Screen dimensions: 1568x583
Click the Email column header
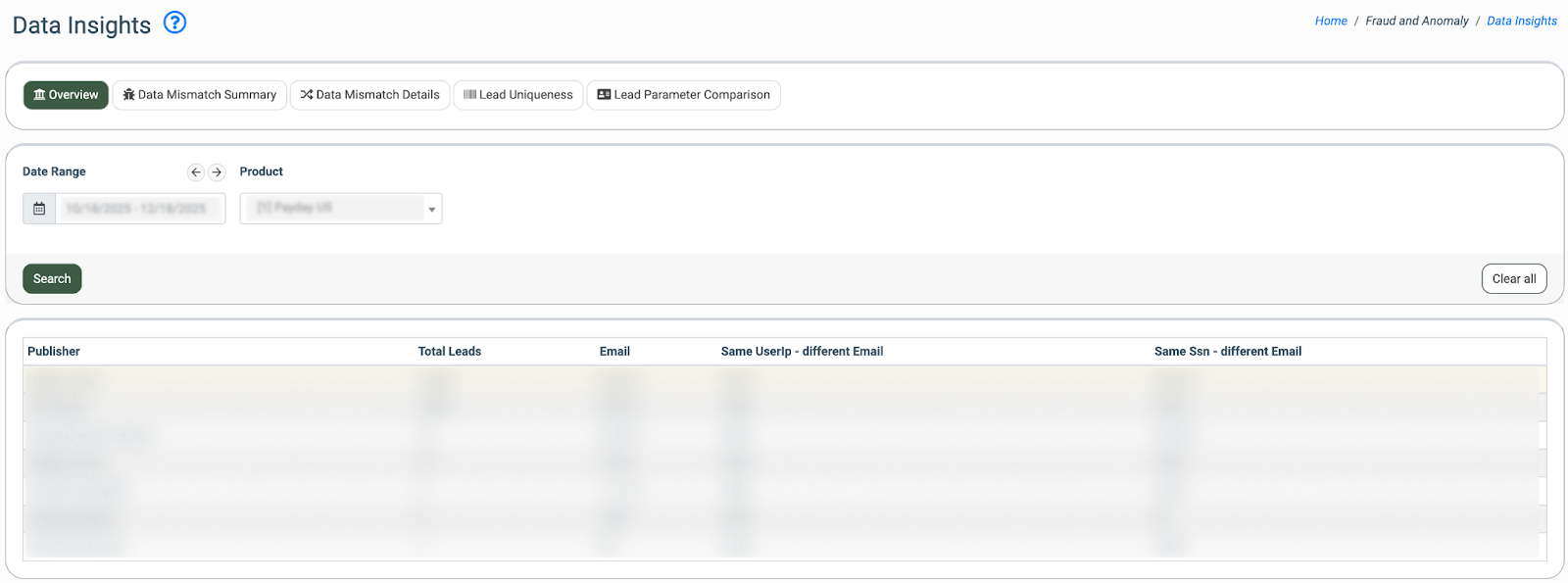point(614,352)
